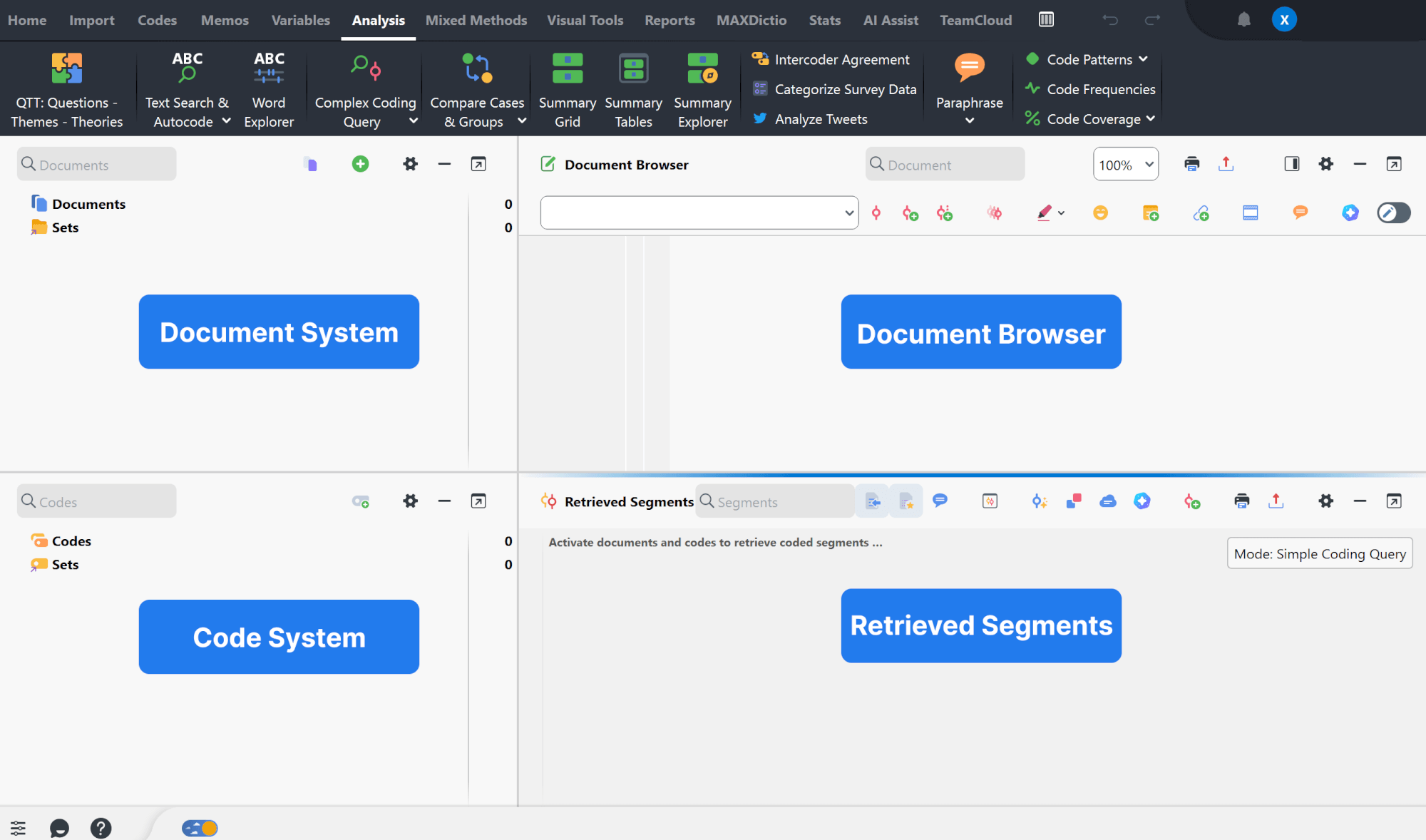Switch to Import tab
Screen dimensions: 1426x840
(91, 20)
